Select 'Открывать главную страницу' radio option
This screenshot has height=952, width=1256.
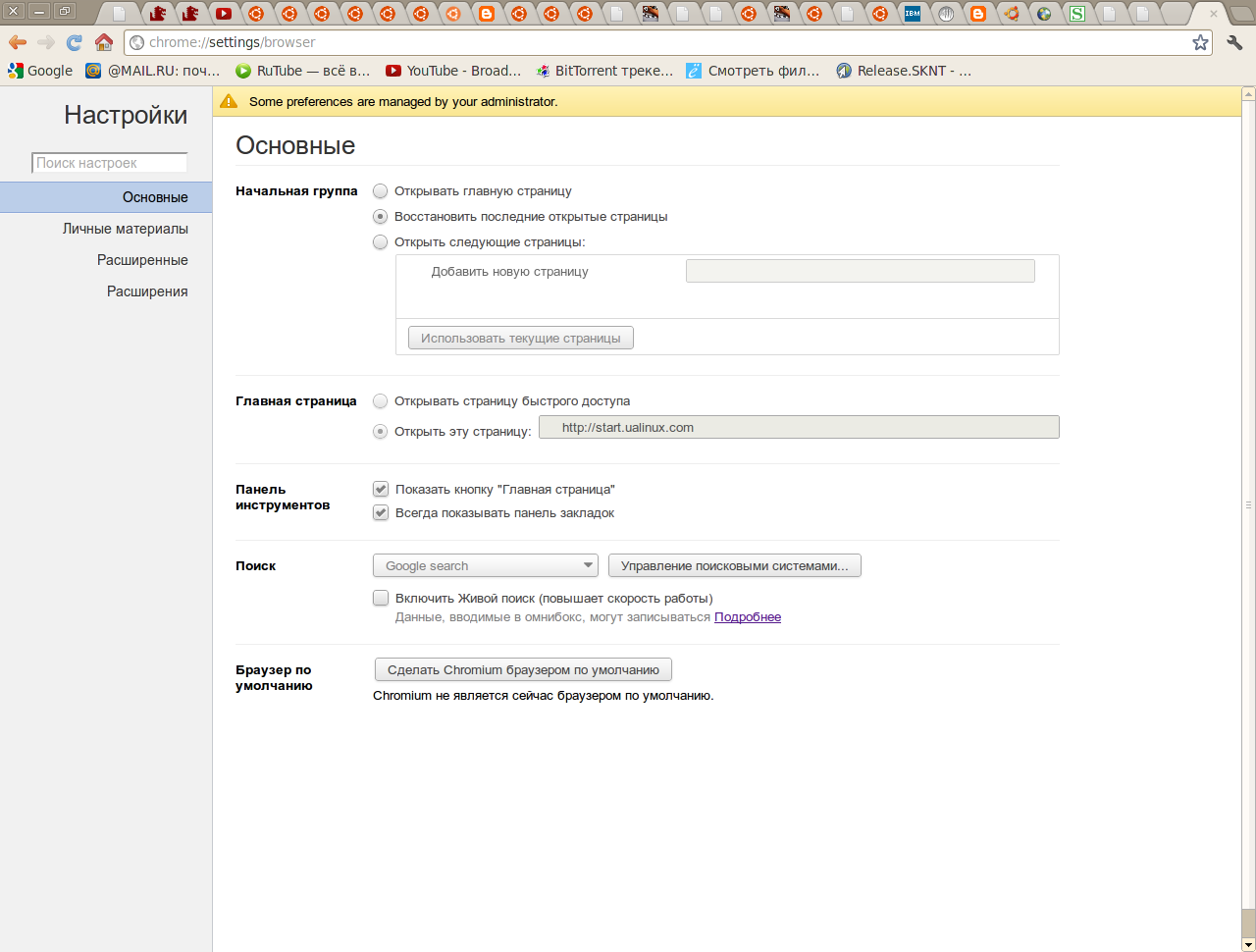click(381, 191)
